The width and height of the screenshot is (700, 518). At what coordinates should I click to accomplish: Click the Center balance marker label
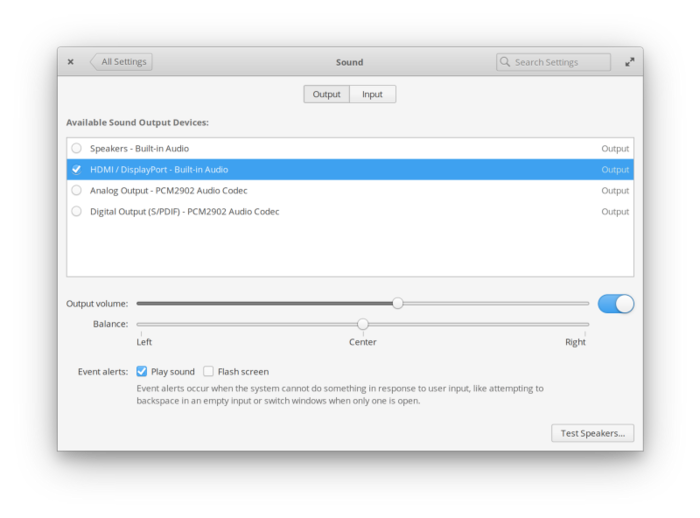(x=362, y=342)
